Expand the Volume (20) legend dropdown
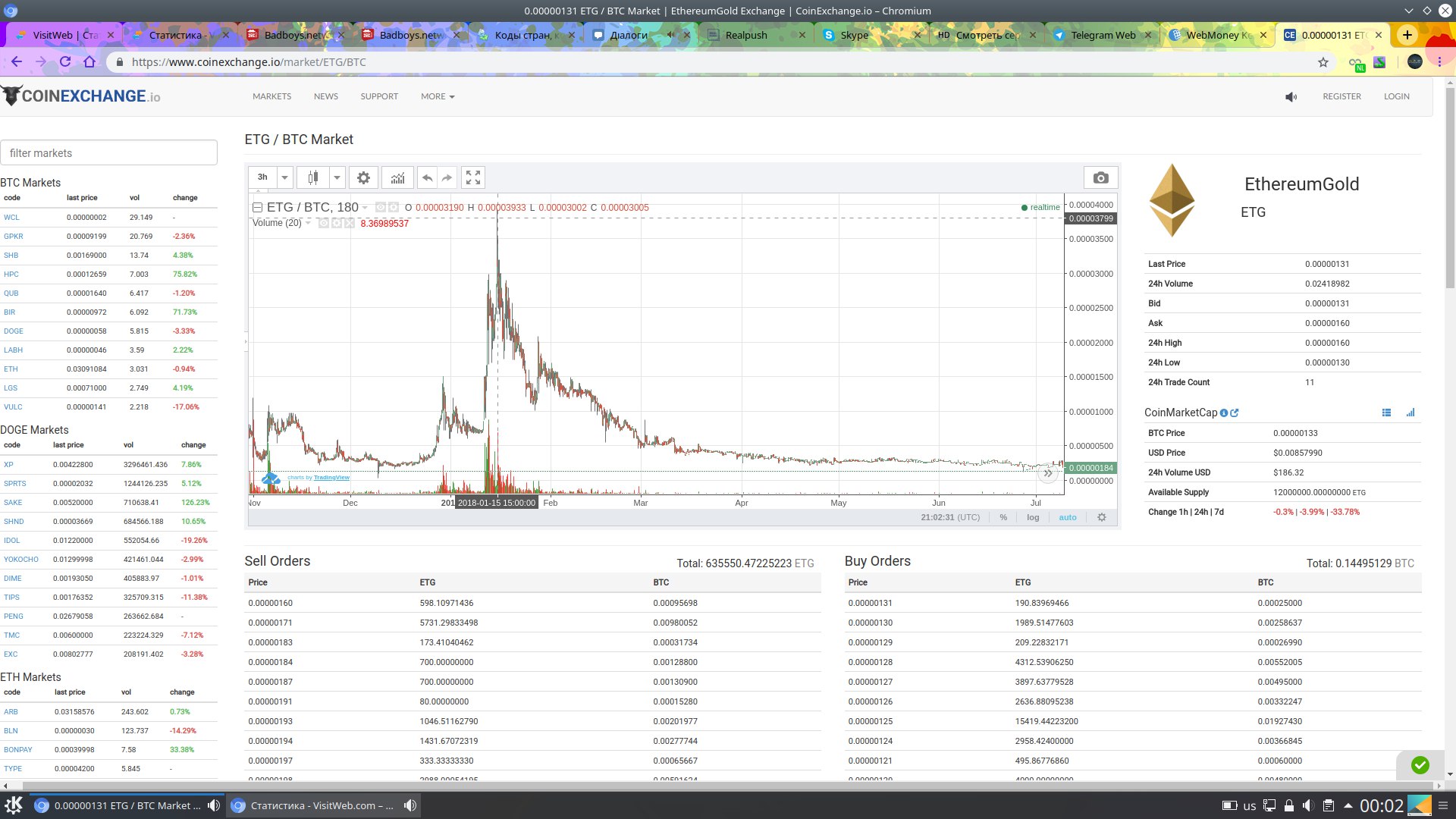Viewport: 1456px width, 819px height. tap(308, 223)
